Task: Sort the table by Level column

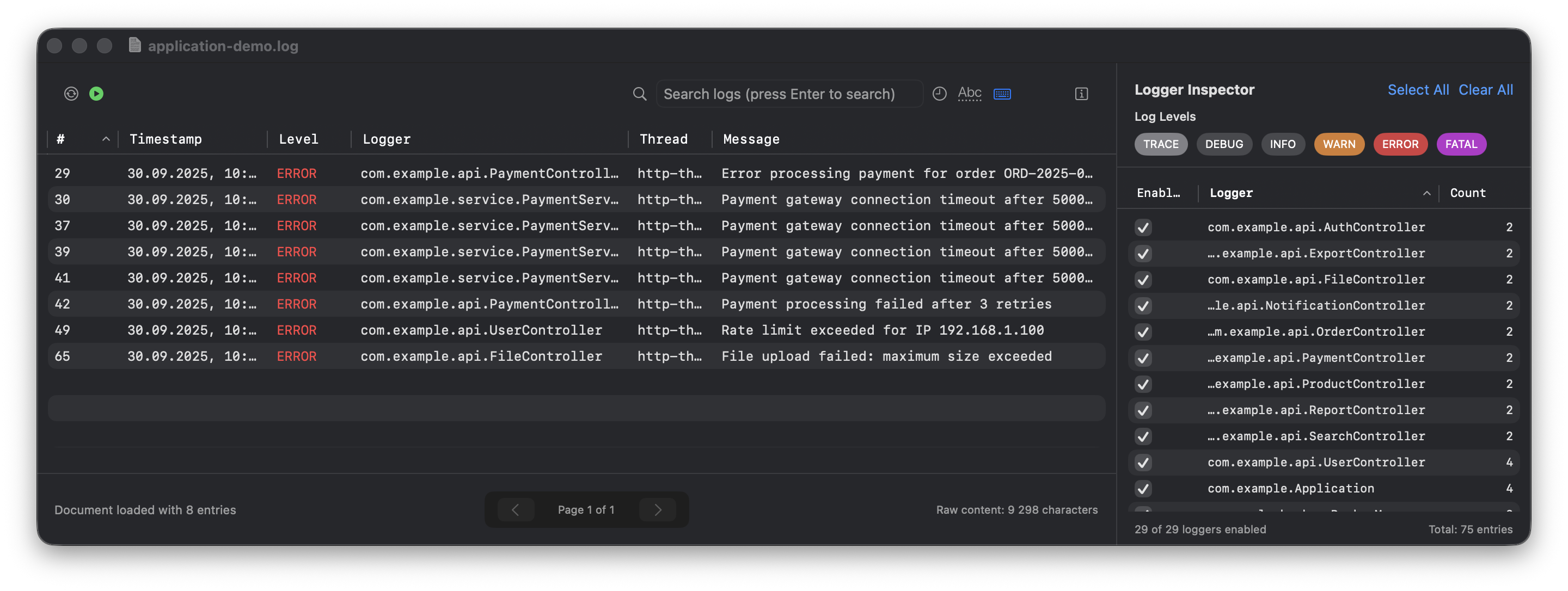Action: (298, 139)
